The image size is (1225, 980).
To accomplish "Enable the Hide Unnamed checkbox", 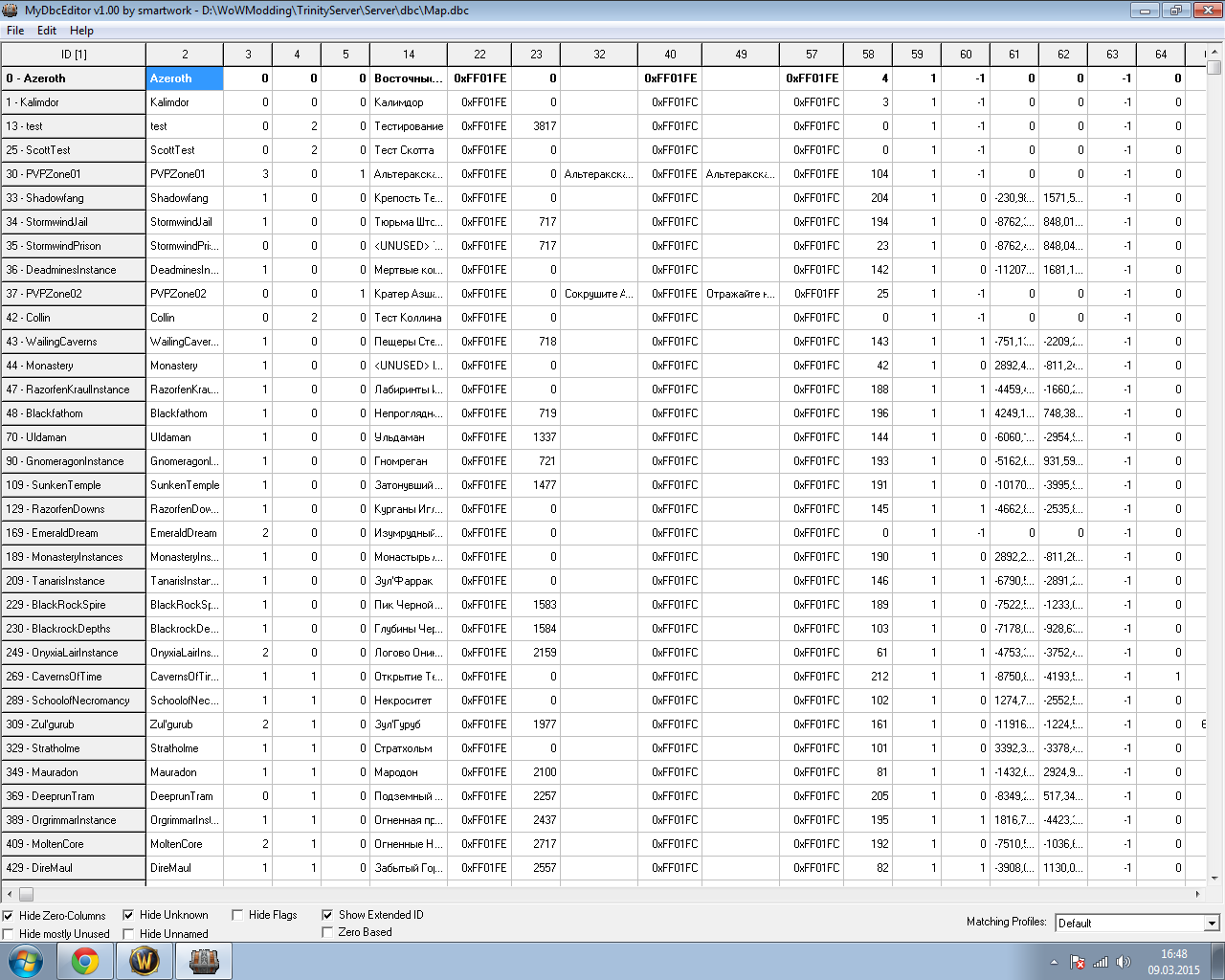I will click(129, 934).
